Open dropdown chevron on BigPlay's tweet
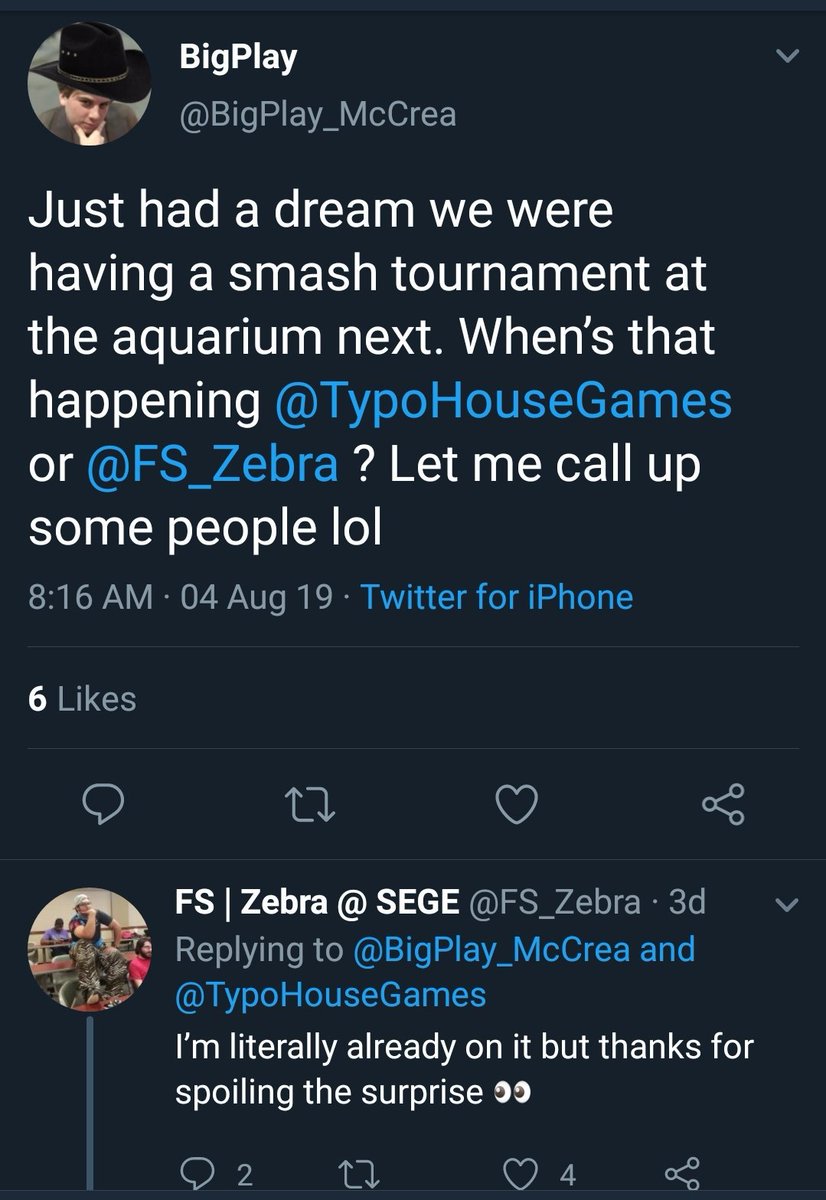This screenshot has height=1200, width=826. click(x=789, y=57)
